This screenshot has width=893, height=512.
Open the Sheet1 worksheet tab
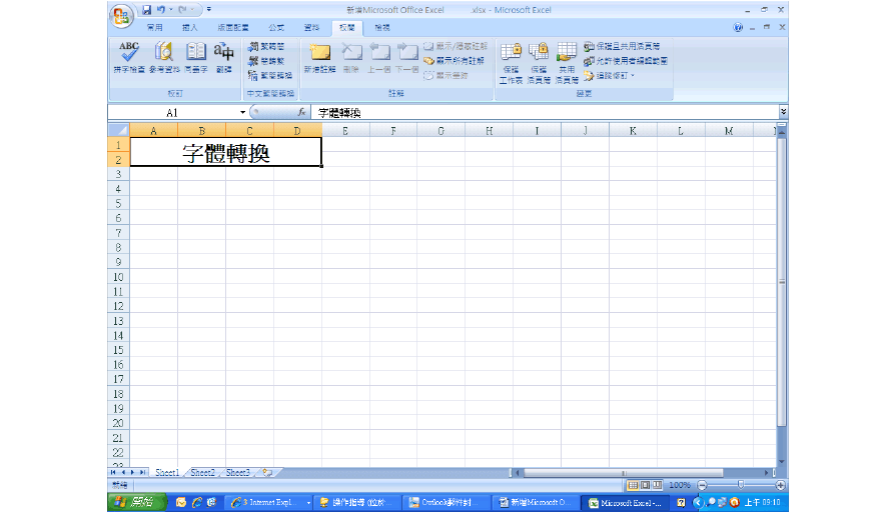[x=167, y=473]
